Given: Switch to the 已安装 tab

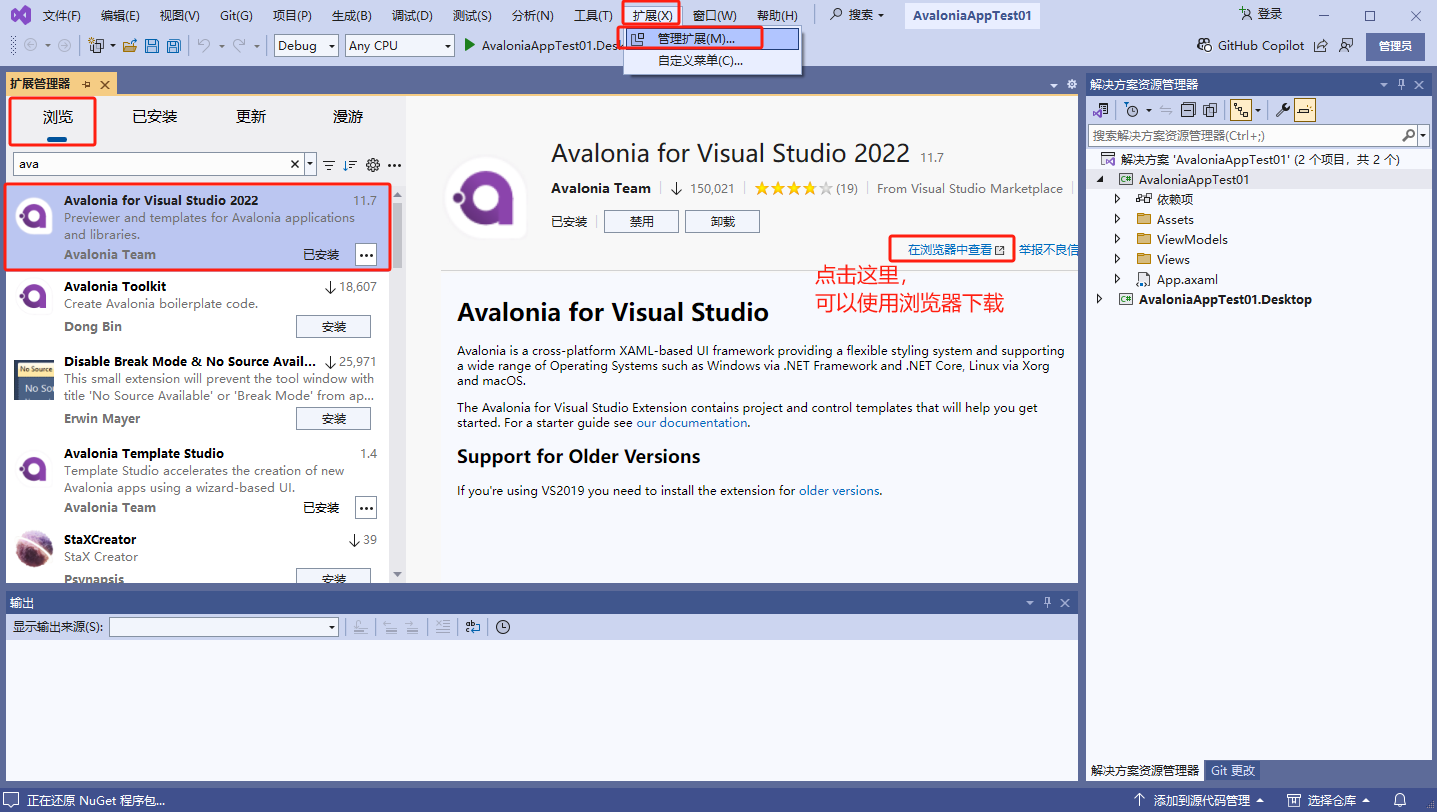Looking at the screenshot, I should click(x=155, y=117).
